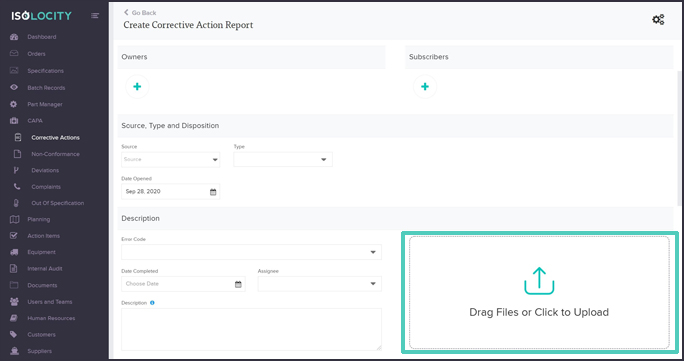Click the Choose Date input field
The height and width of the screenshot is (361, 684).
coord(183,284)
